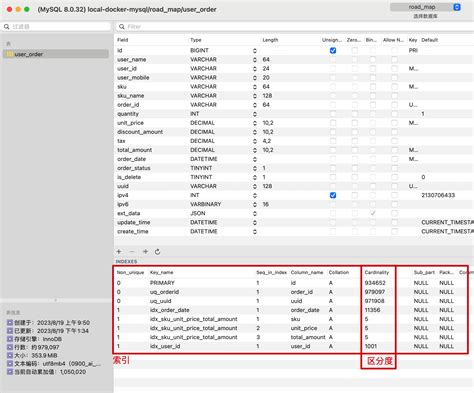The height and width of the screenshot is (393, 474).
Task: Select the user_order table in the sidebar
Action: pos(56,54)
